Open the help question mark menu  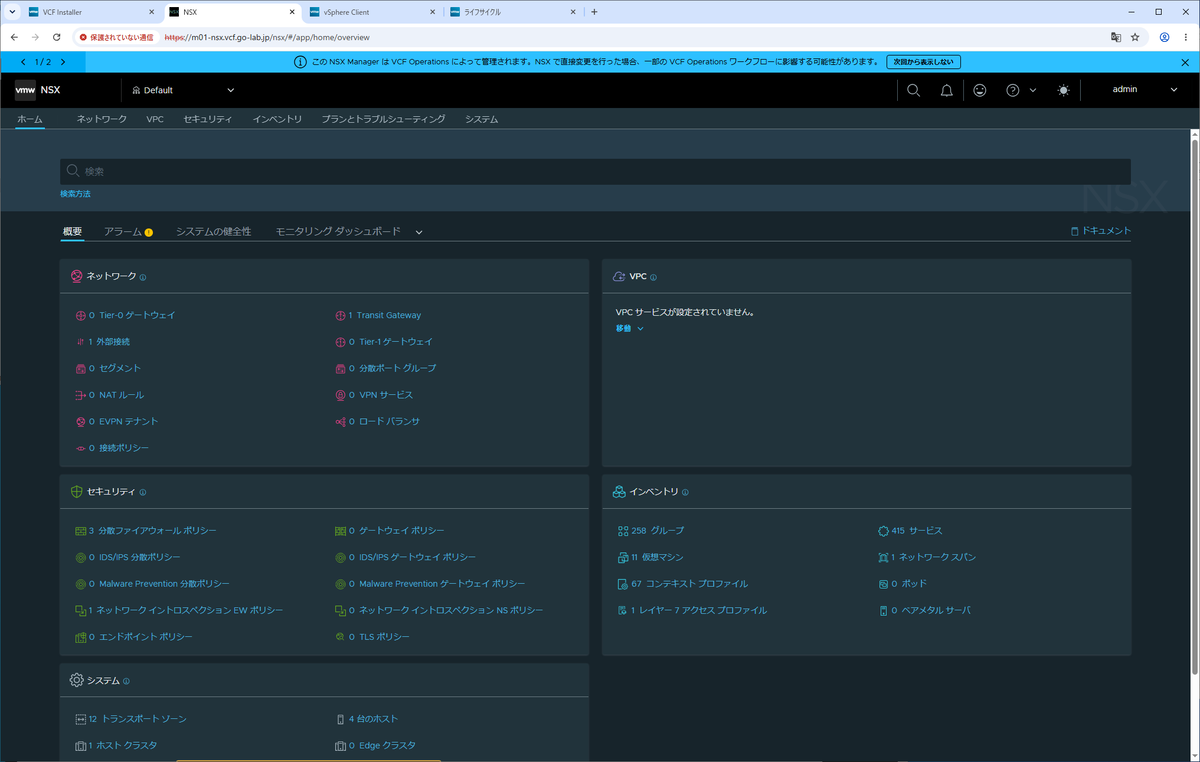pyautogui.click(x=1020, y=90)
